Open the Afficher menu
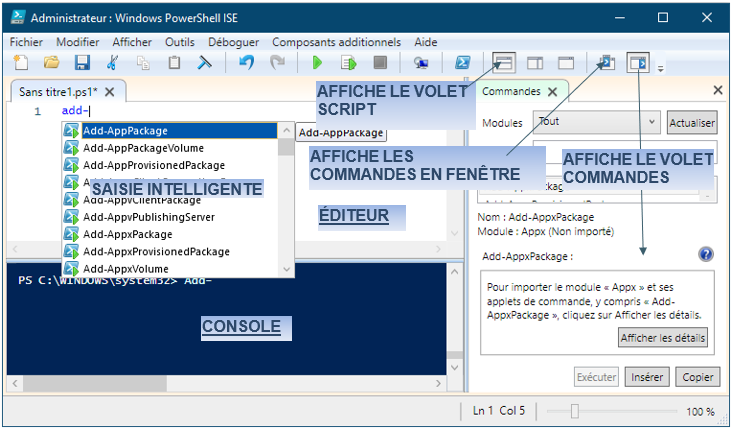The height and width of the screenshot is (429, 735). coord(132,42)
